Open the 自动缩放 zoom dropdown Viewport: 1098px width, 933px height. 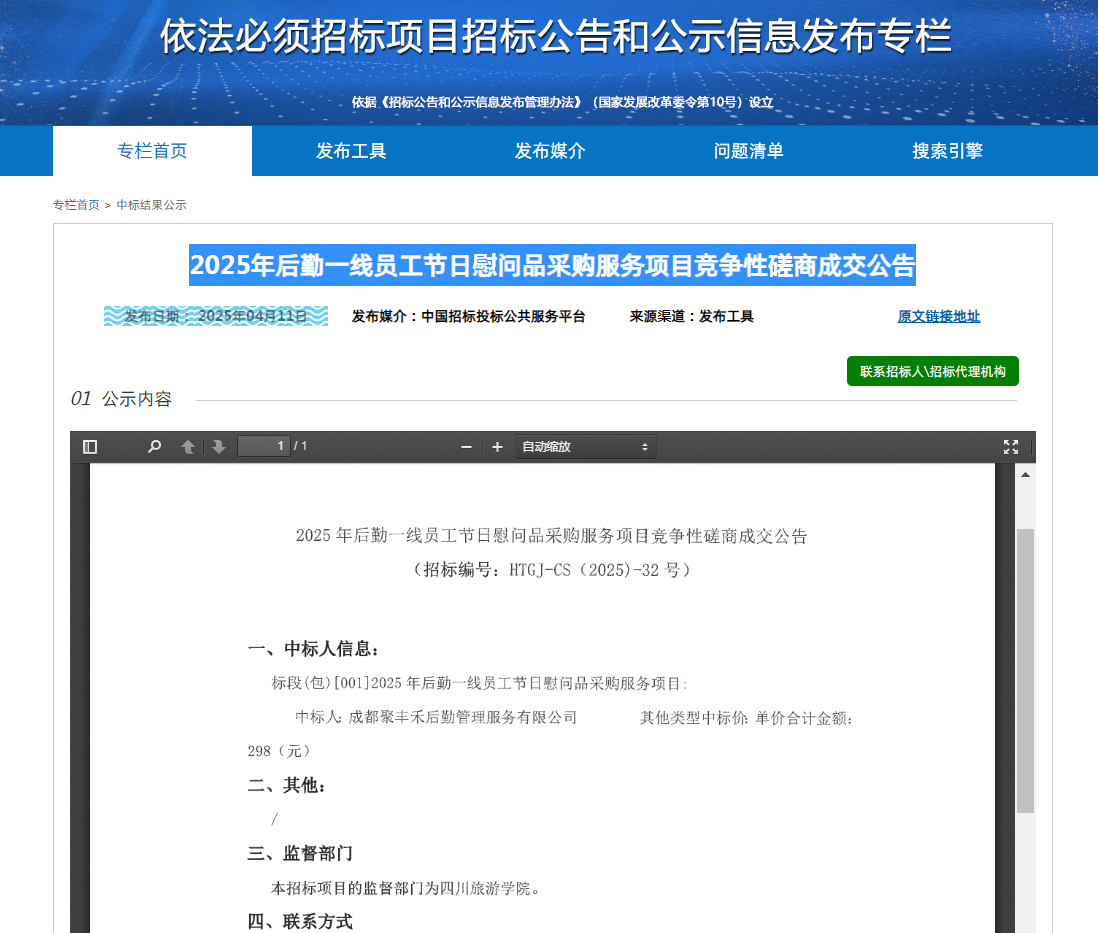[x=586, y=447]
